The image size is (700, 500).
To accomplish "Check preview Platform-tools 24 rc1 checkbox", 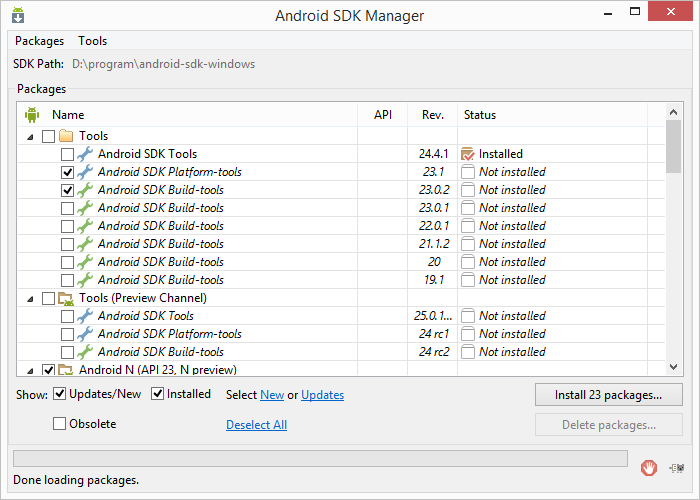I will click(x=67, y=334).
